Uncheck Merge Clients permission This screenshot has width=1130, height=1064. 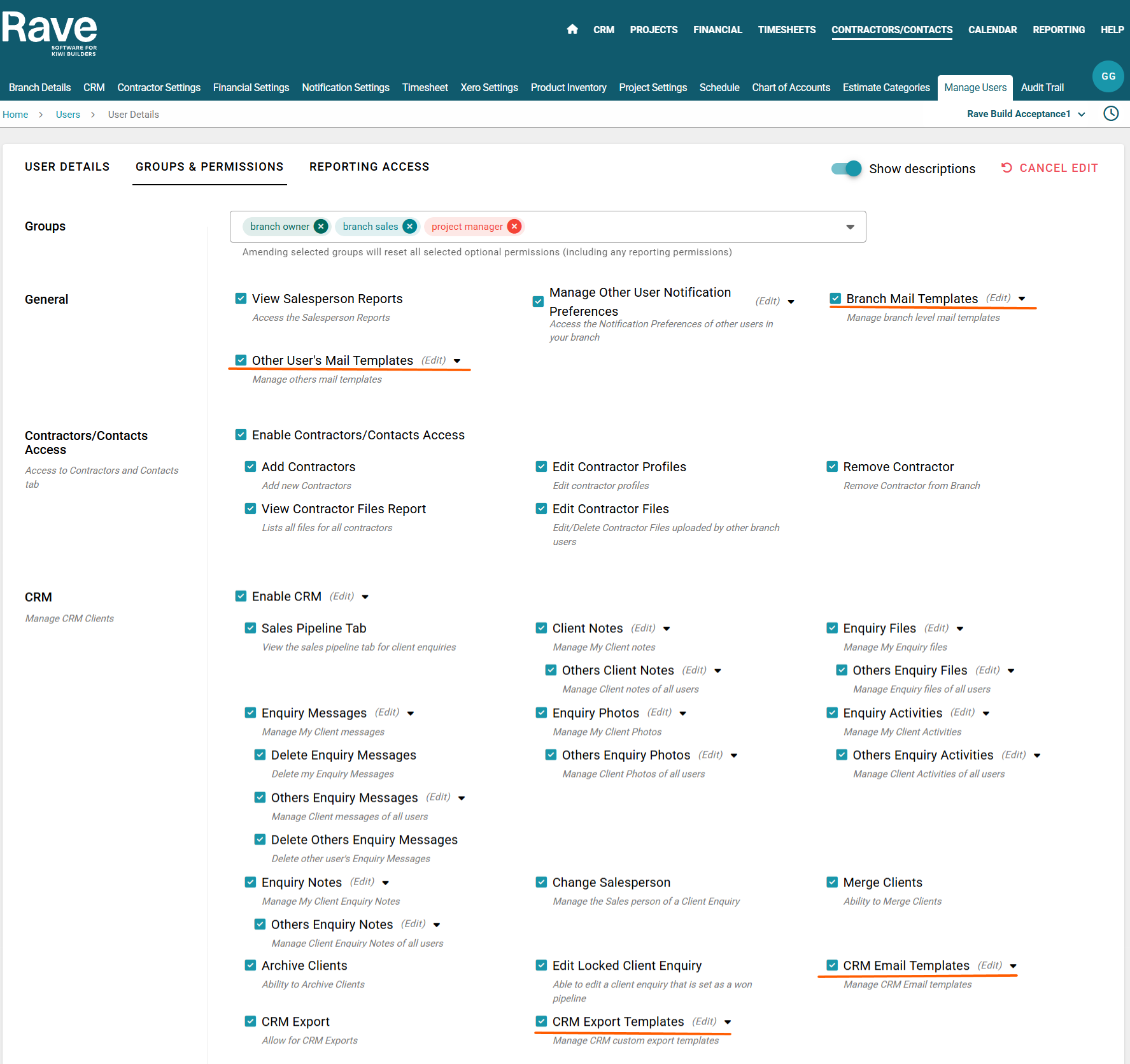[x=832, y=883]
